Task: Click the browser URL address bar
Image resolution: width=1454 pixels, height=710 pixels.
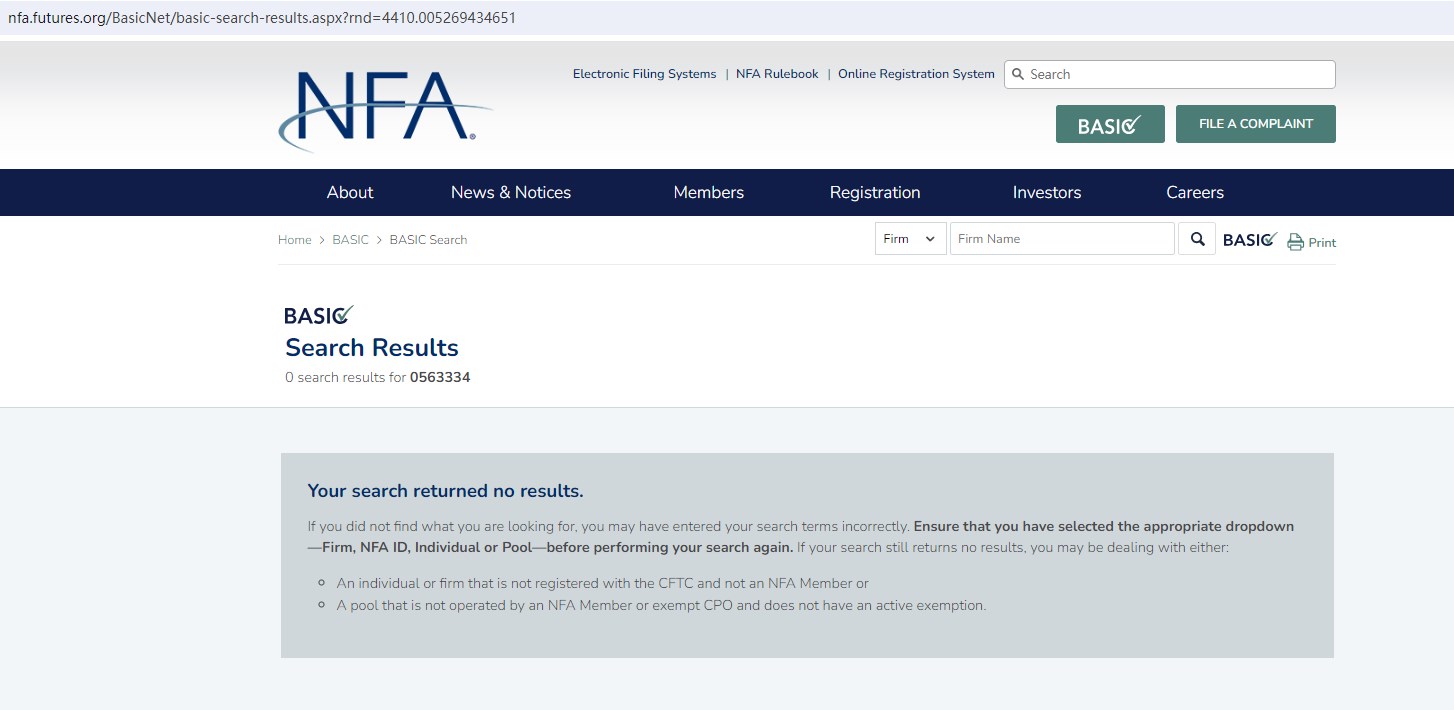Action: point(727,17)
